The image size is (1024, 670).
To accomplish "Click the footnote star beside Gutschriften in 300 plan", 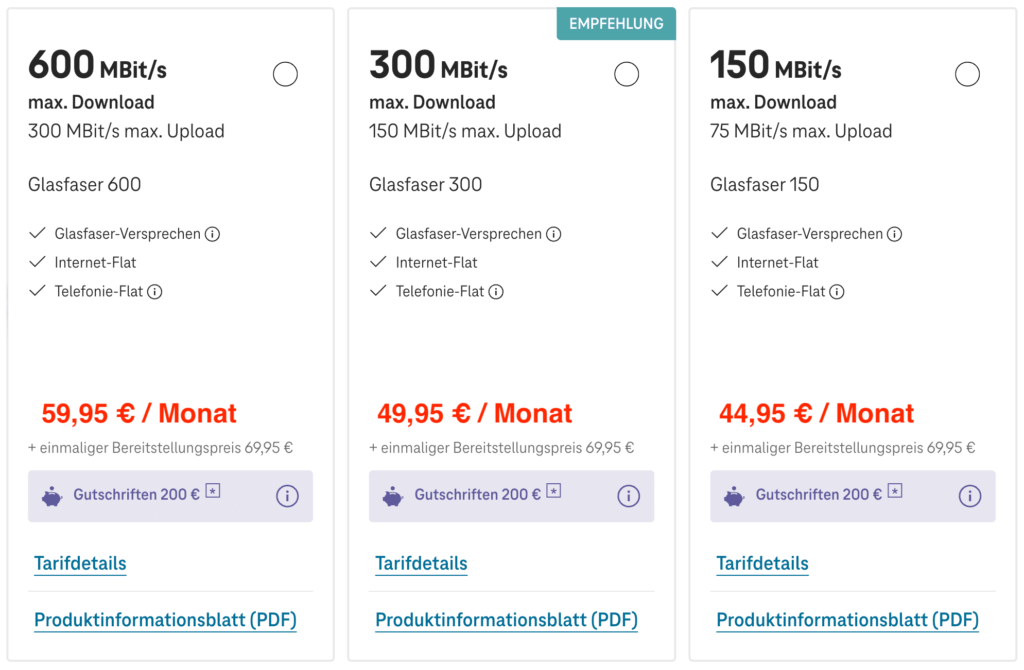I will point(554,490).
